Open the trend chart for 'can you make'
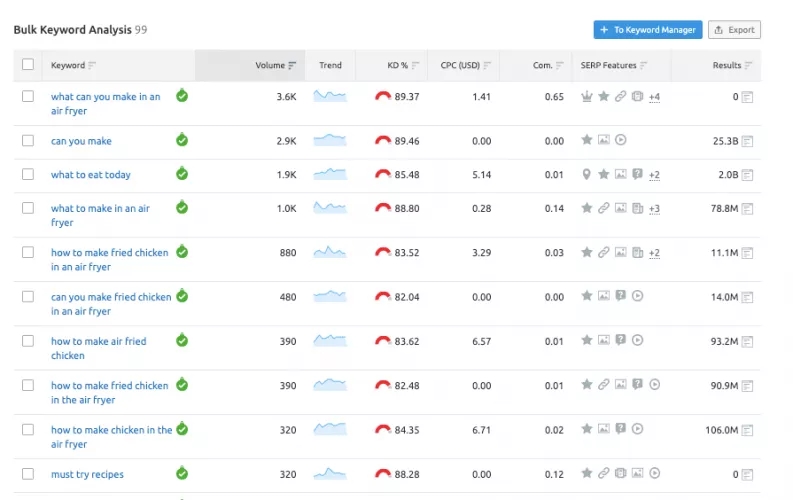The image size is (793, 500). [330, 141]
